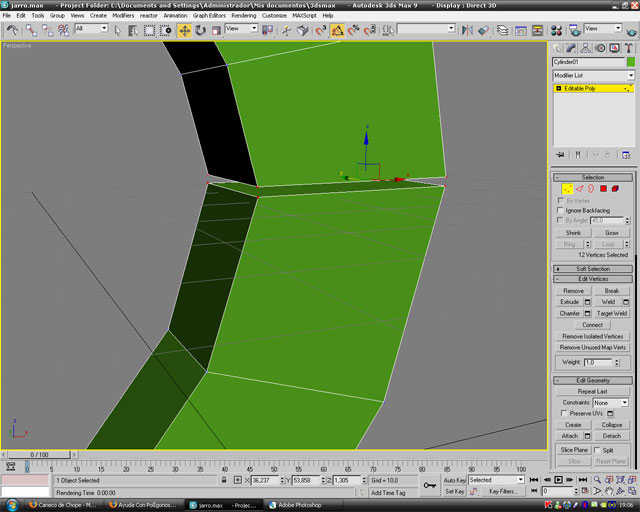
Task: Toggle the Selection Lock padlock
Action: 224,480
